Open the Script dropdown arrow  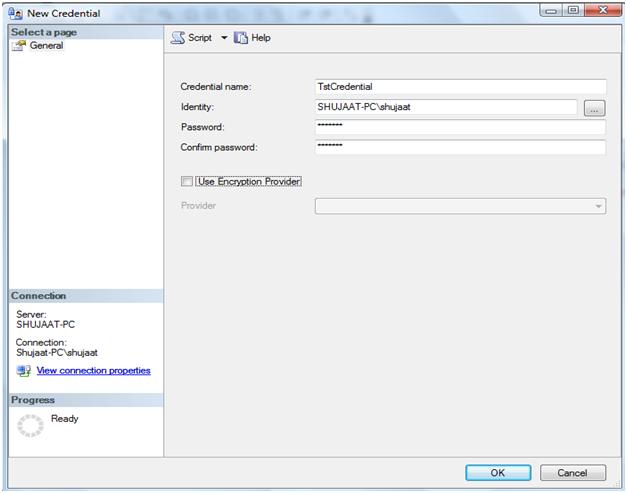point(224,38)
